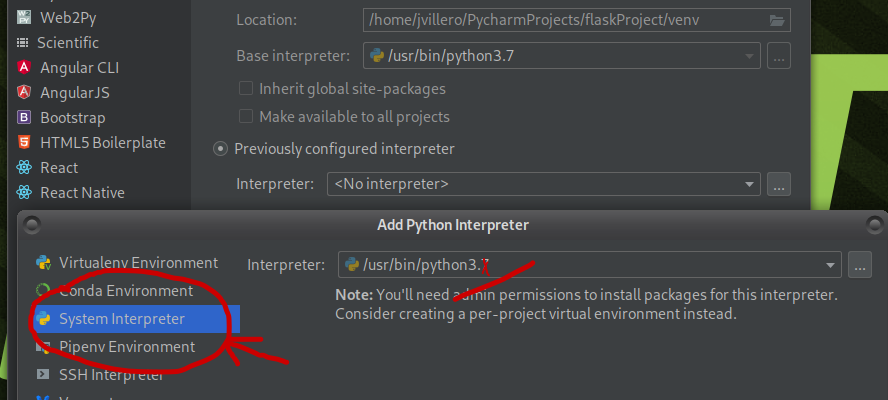Select the AngularJS project type icon
This screenshot has width=888, height=400.
(x=23, y=93)
